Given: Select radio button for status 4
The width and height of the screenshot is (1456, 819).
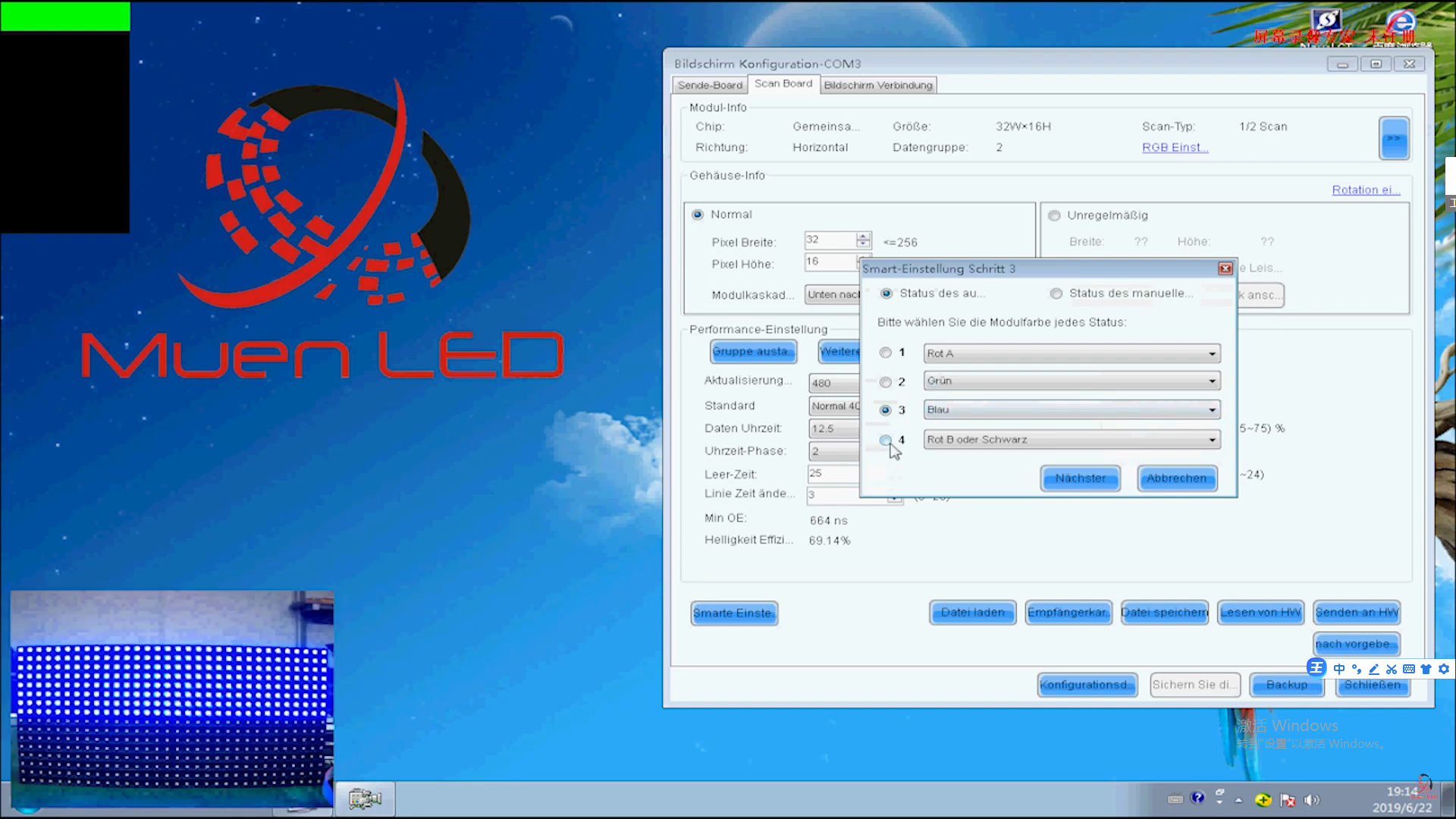Looking at the screenshot, I should point(885,440).
